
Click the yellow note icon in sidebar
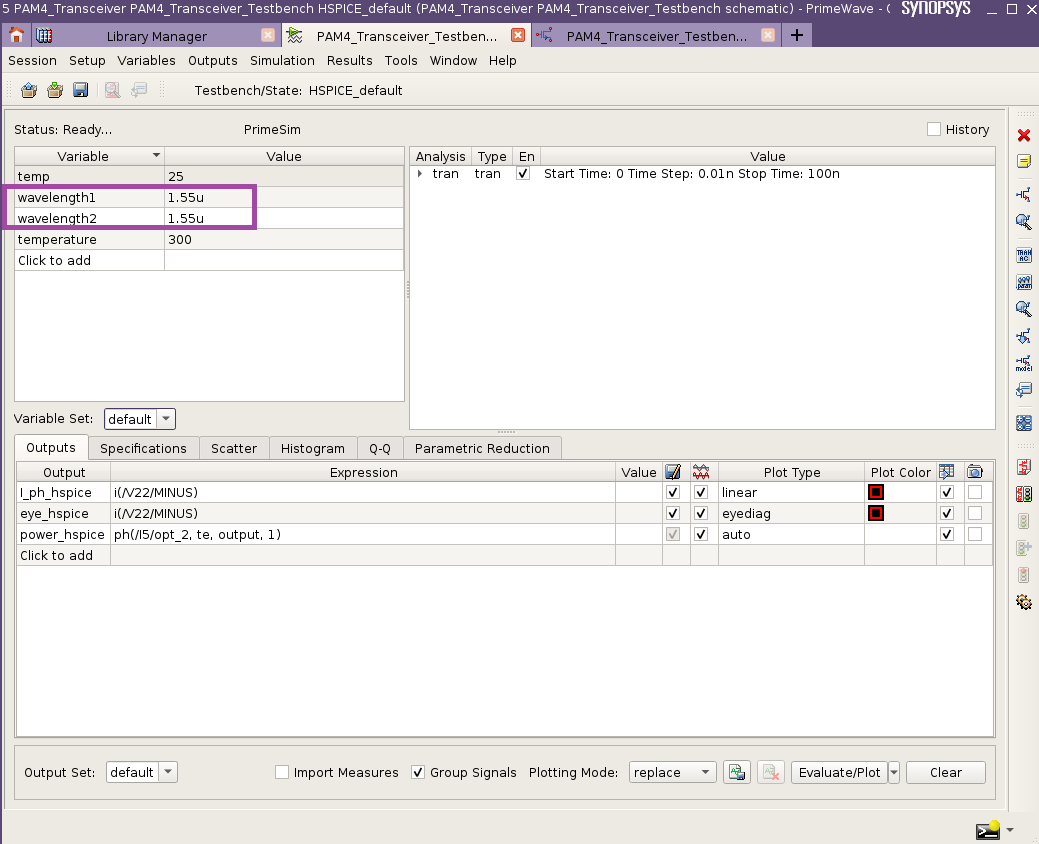pyautogui.click(x=1024, y=162)
